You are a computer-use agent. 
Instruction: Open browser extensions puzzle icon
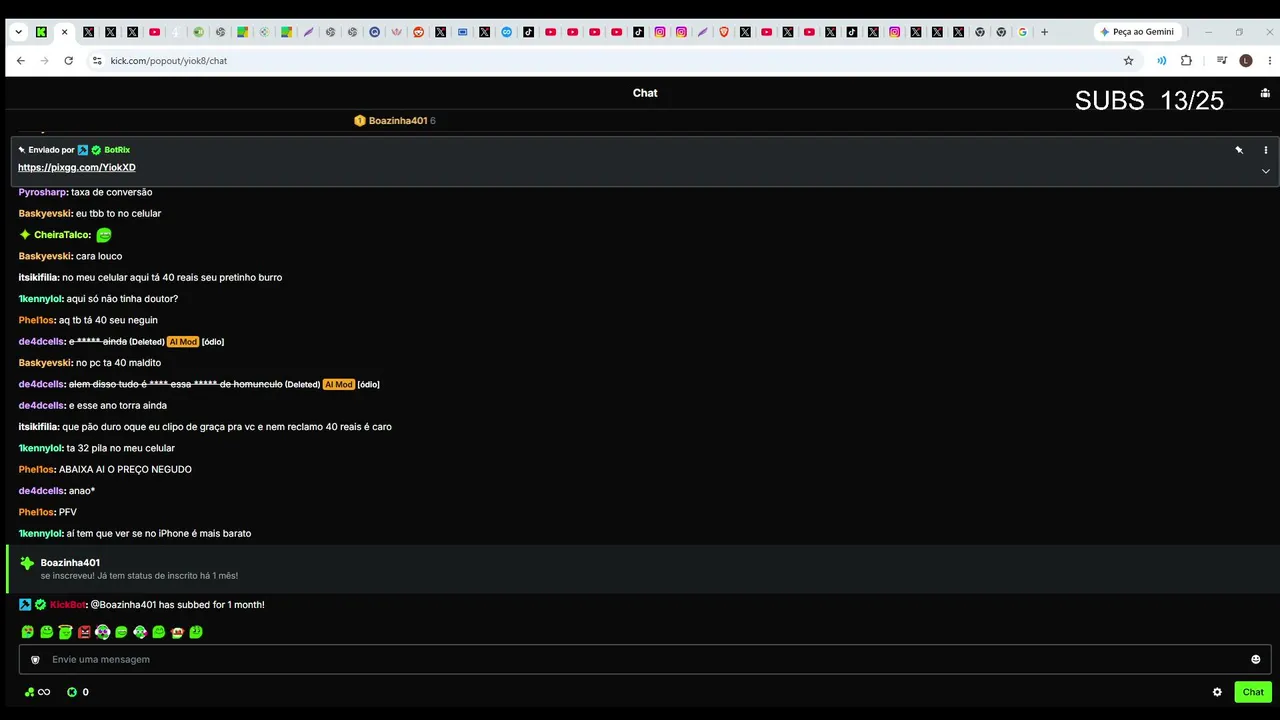coord(1186,60)
